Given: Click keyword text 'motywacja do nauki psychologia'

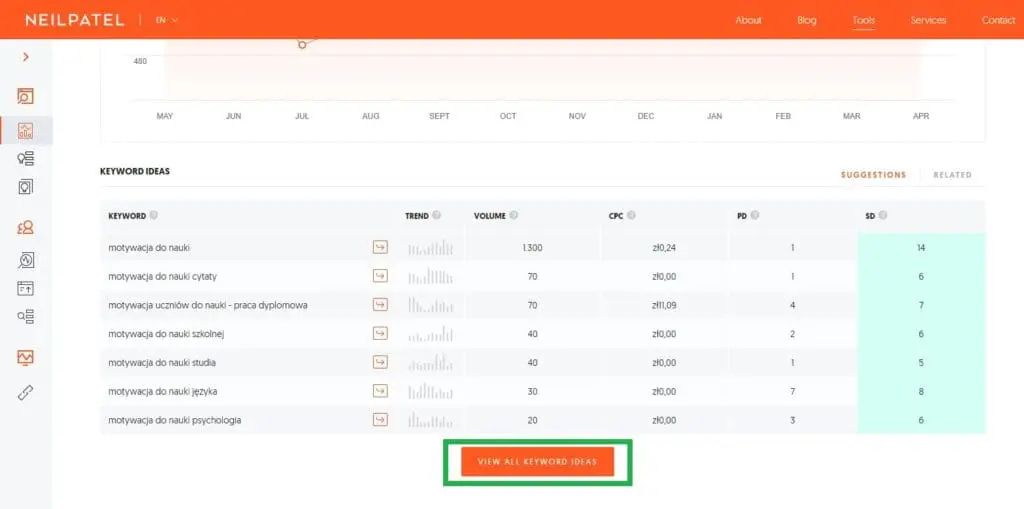Looking at the screenshot, I should coord(174,420).
